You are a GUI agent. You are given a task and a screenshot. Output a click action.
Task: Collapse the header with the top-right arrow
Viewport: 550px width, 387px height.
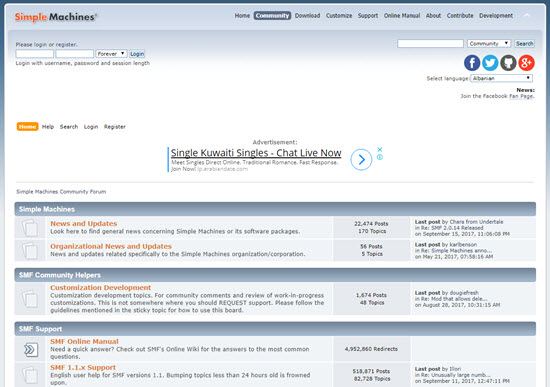[526, 16]
